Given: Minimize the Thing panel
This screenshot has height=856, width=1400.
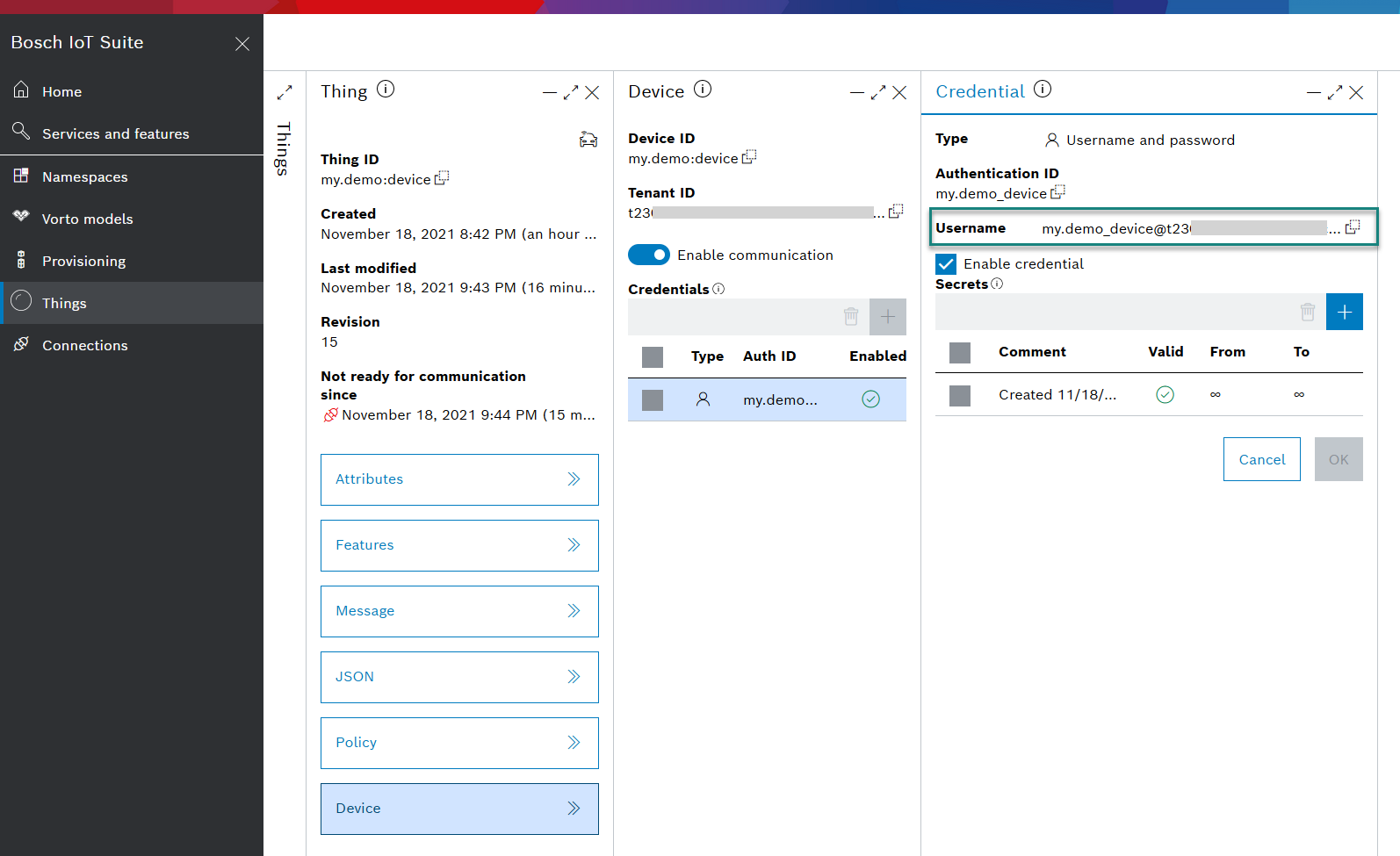Looking at the screenshot, I should [x=550, y=92].
